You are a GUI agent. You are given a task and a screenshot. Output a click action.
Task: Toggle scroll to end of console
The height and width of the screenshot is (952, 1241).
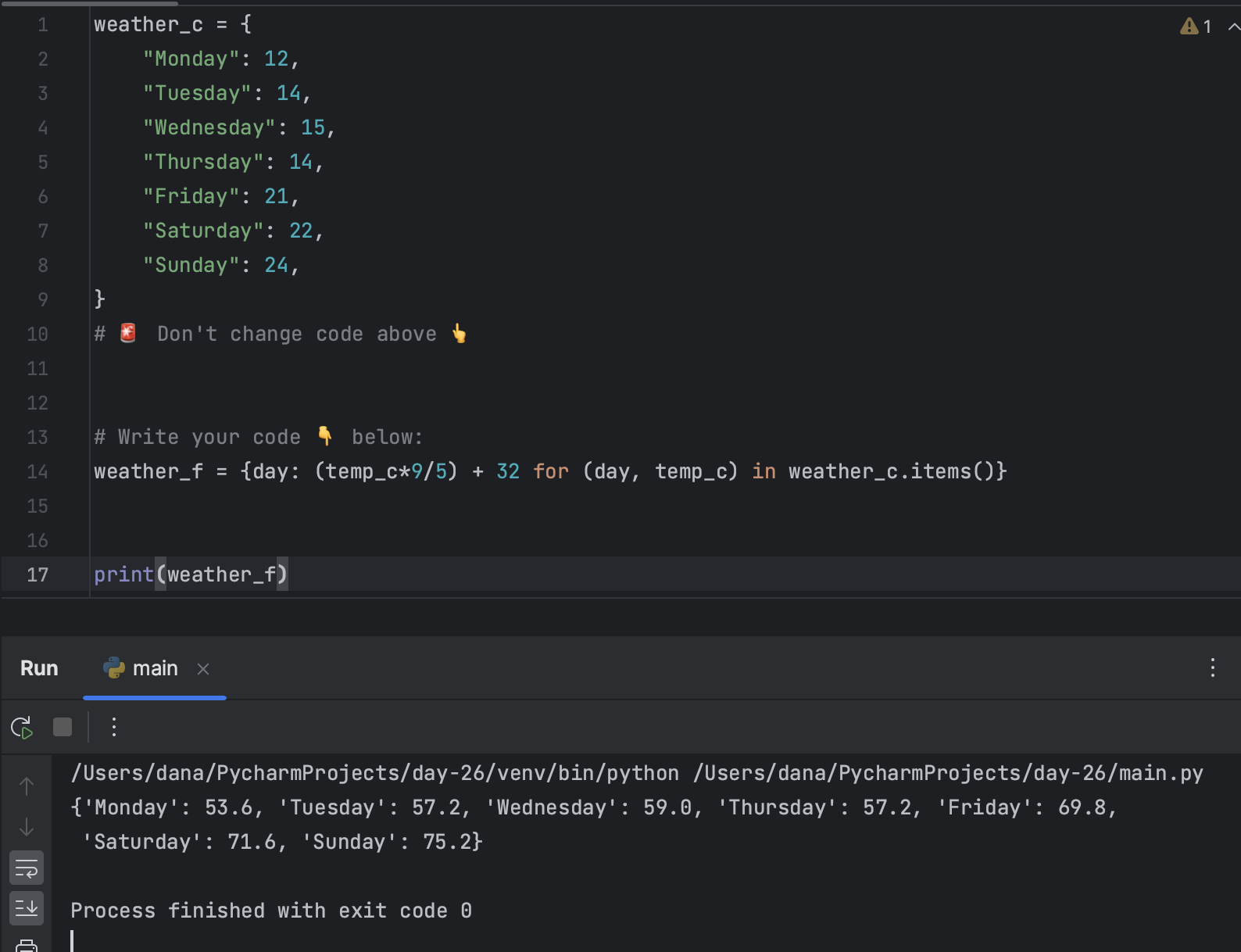(x=27, y=908)
